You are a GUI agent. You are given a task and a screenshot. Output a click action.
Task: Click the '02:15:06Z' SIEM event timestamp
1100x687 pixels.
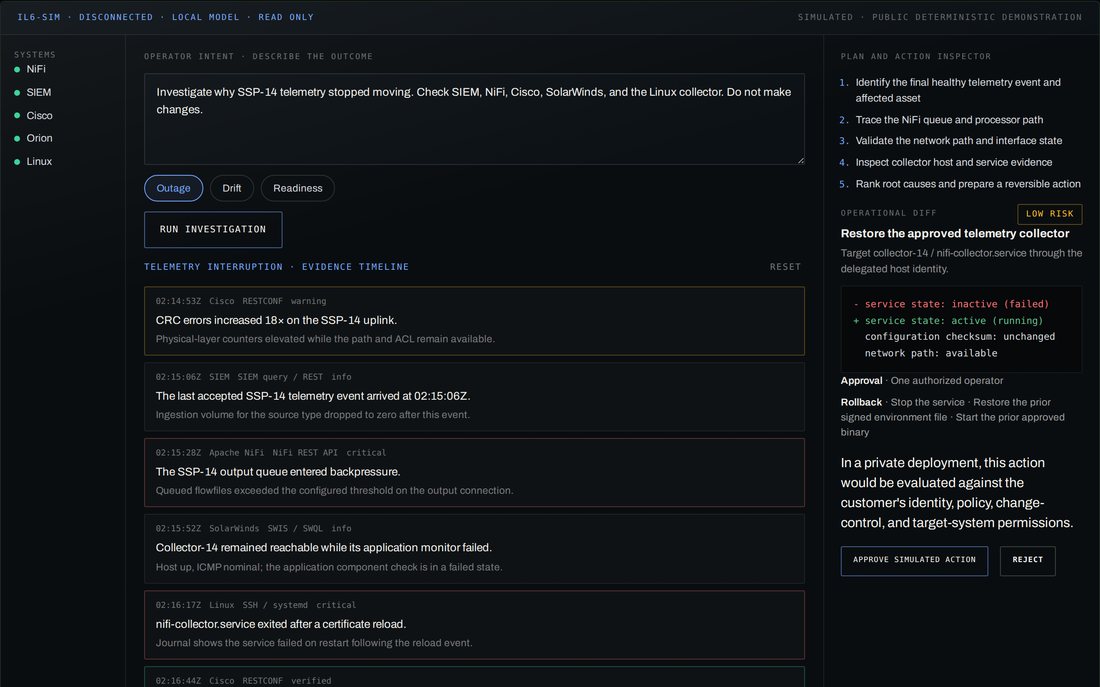(178, 377)
